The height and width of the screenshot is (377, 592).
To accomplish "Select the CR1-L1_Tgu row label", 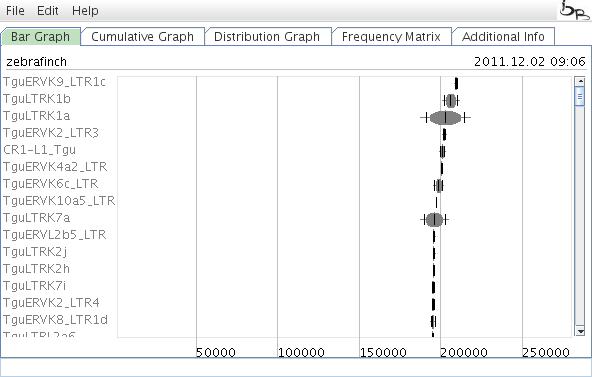I will (x=39, y=150).
